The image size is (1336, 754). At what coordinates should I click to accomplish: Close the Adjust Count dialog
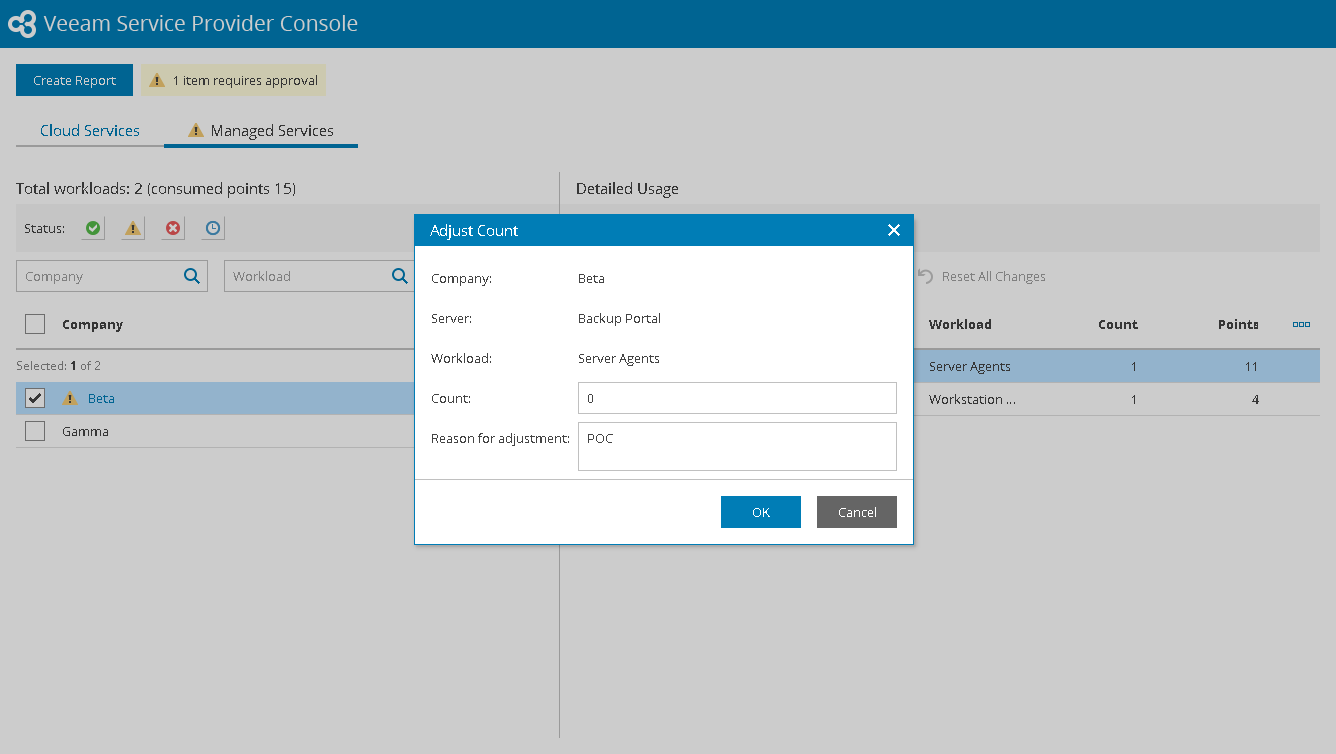[894, 230]
